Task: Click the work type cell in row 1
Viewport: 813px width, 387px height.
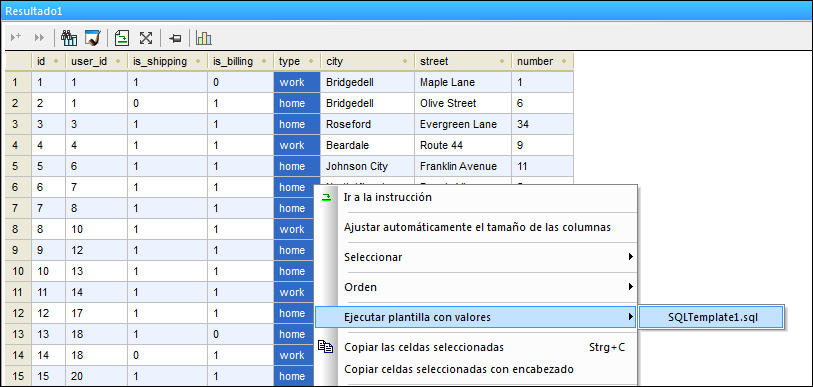Action: coord(297,82)
